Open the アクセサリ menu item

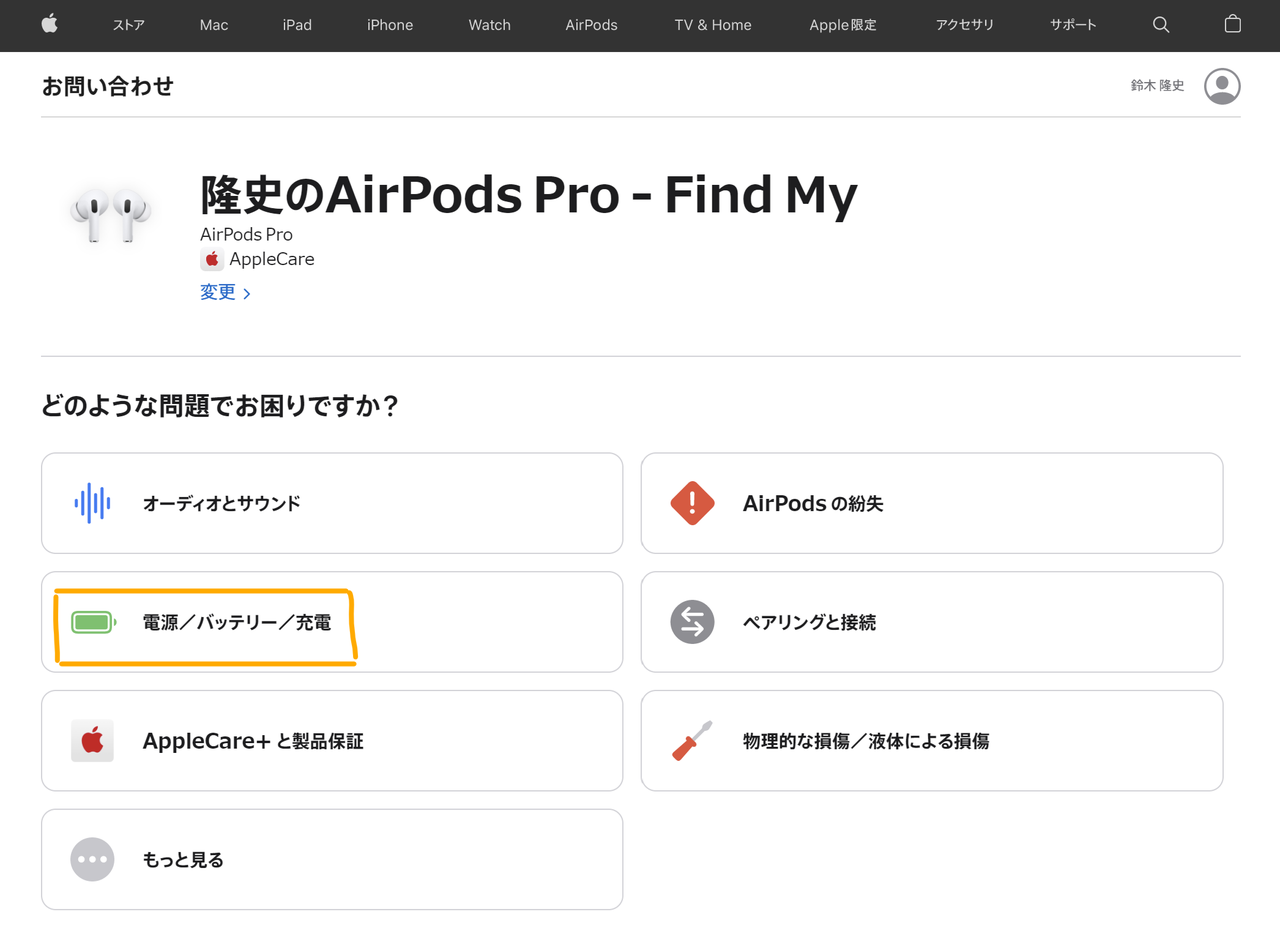click(965, 25)
